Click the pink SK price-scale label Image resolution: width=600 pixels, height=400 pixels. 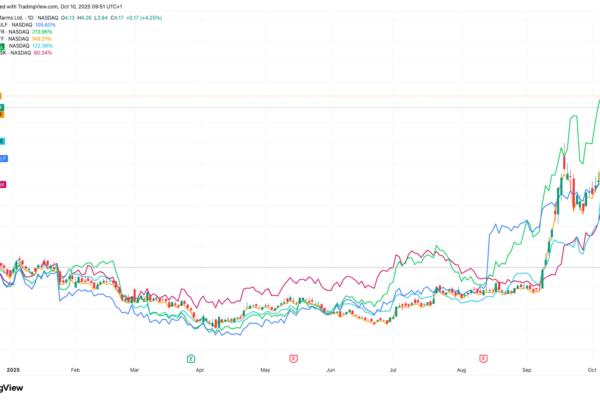(3, 184)
